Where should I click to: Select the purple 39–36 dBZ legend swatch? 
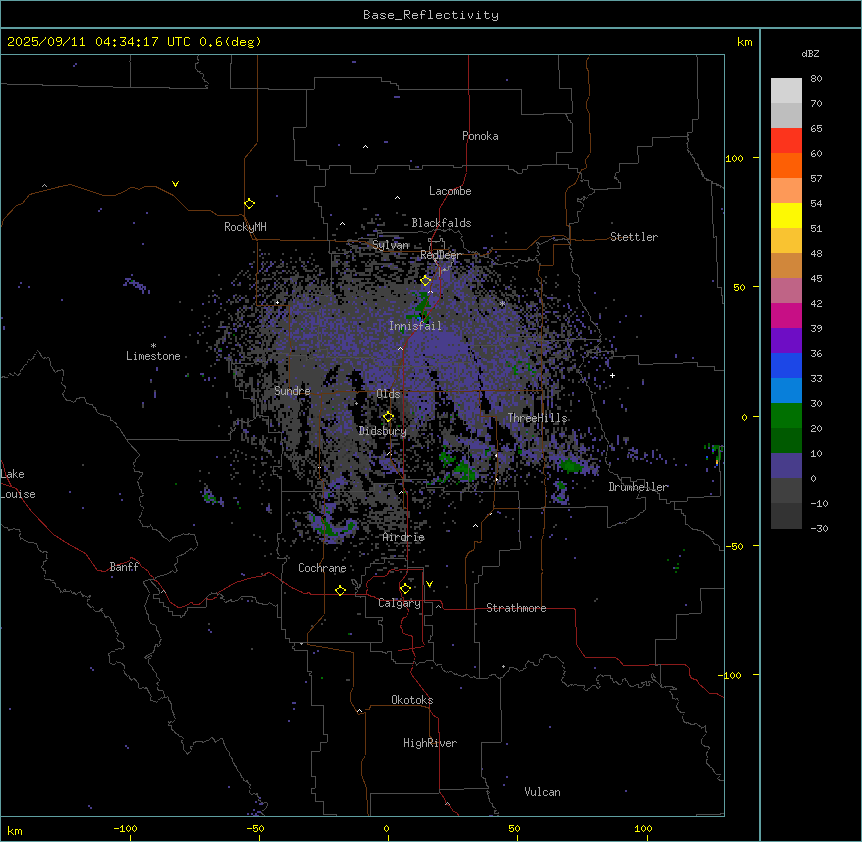pos(786,340)
